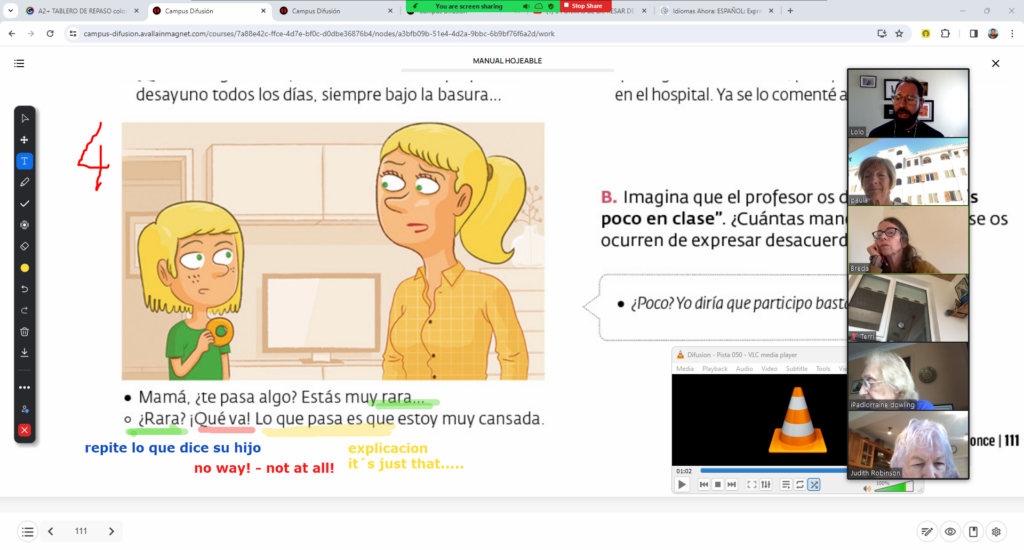Bookmark this page with the star icon
1024x550 pixels.
(x=899, y=33)
